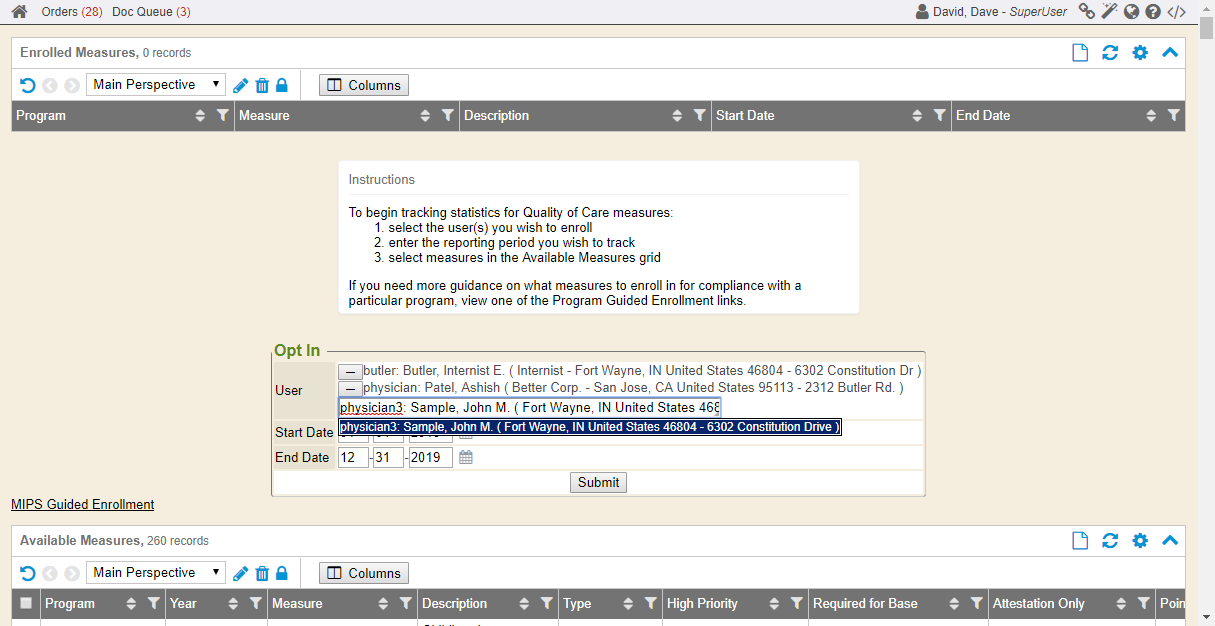This screenshot has height=626, width=1215.
Task: Delete the Available Measures perspective via trash icon
Action: click(262, 573)
